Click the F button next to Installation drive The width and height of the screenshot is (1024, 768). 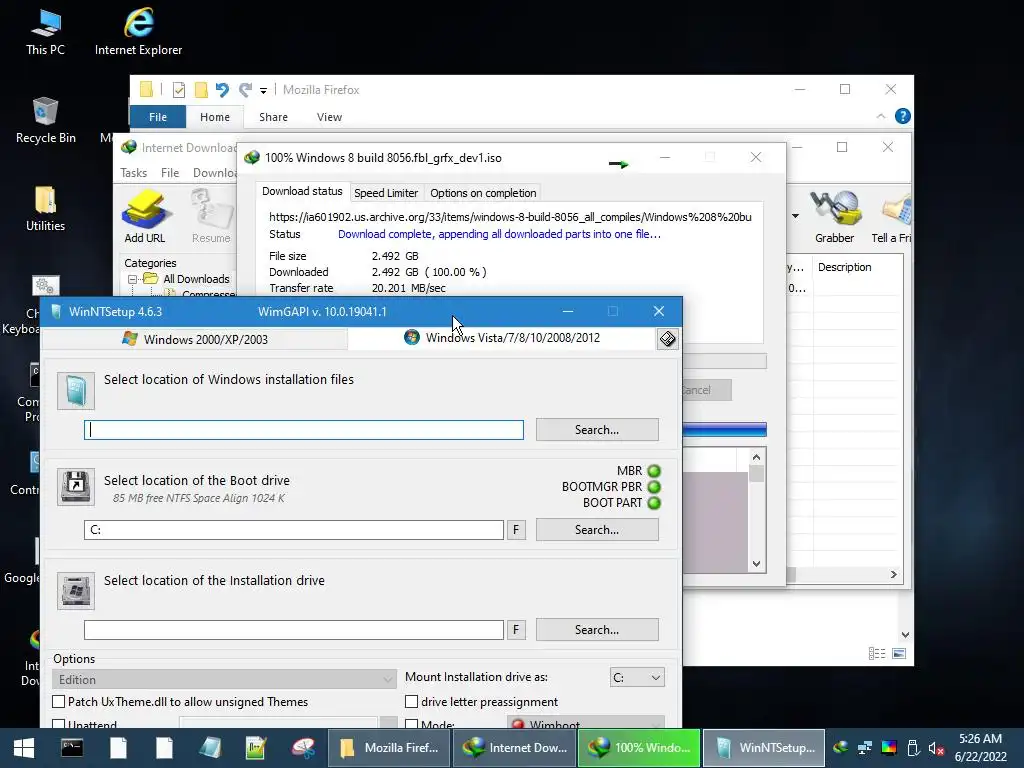(x=516, y=630)
